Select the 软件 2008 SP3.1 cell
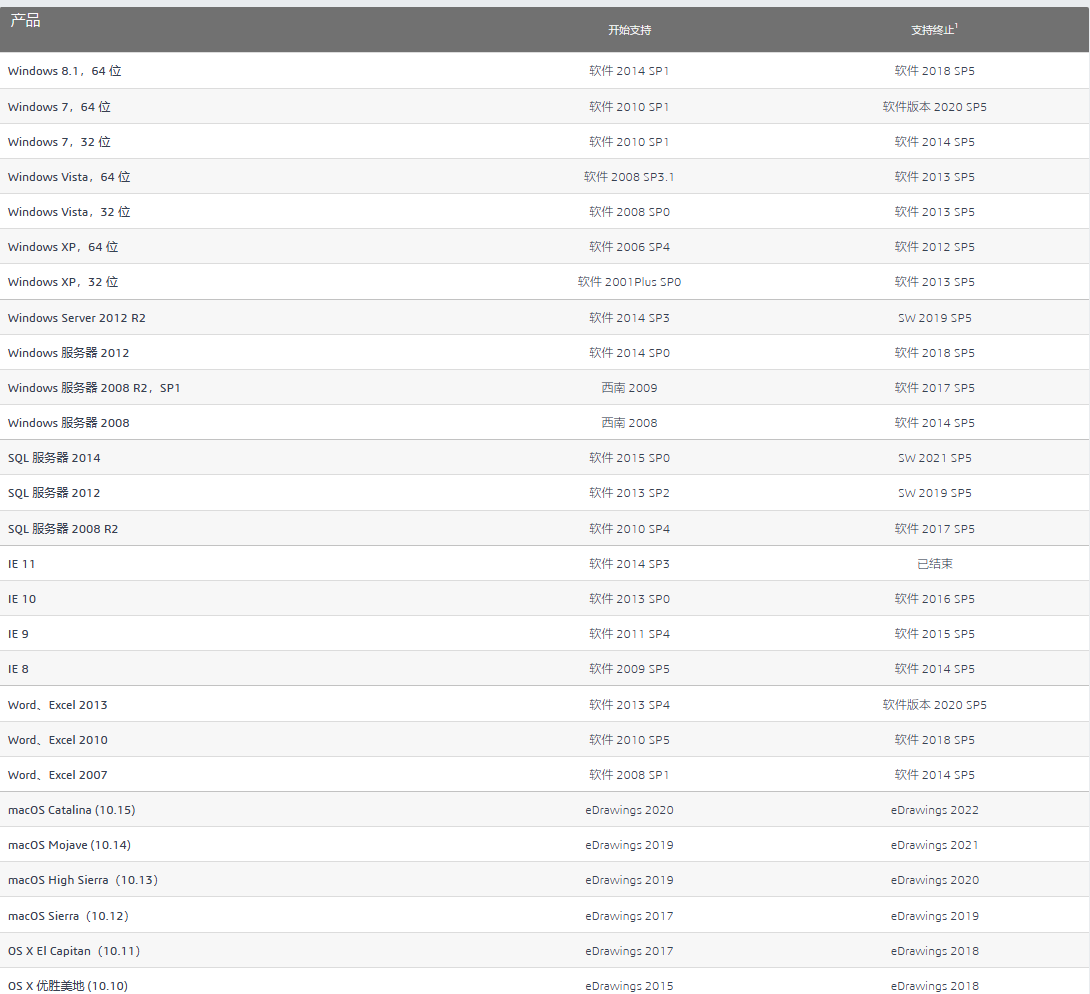Image resolution: width=1090 pixels, height=994 pixels. tap(629, 177)
